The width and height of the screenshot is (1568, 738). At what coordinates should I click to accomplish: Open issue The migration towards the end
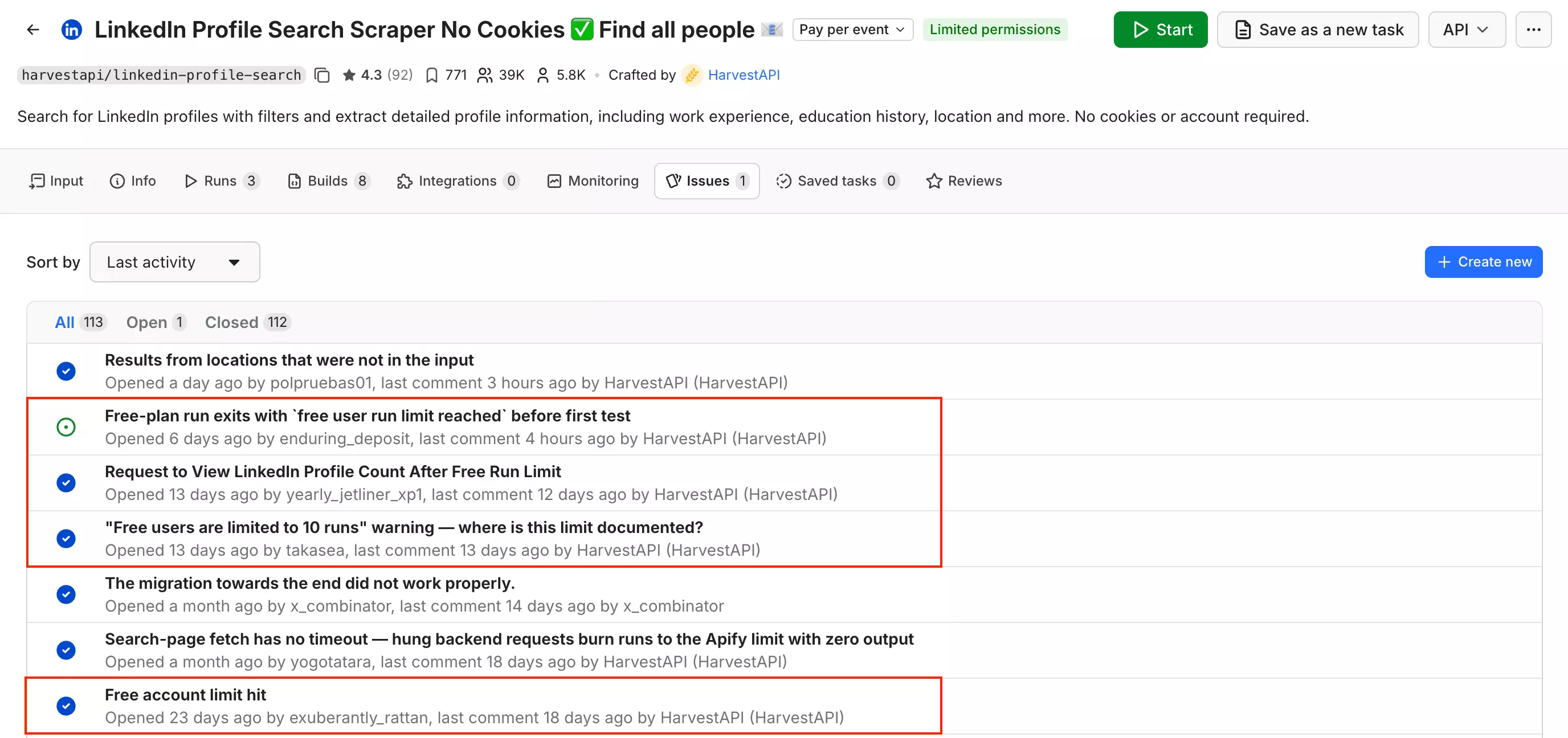(x=310, y=584)
